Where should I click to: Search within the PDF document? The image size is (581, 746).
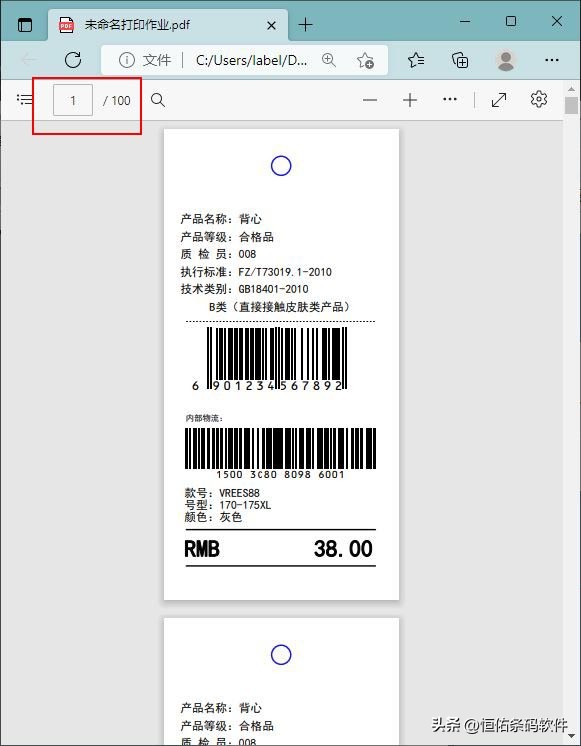158,100
